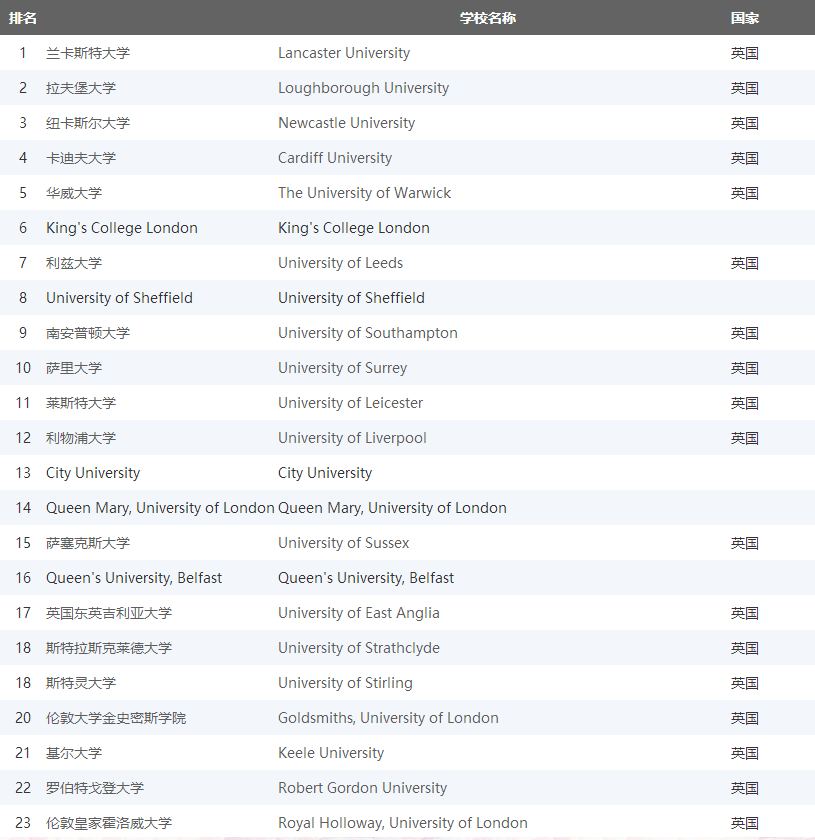Click rank number 1 beside 兰卡斯特大学
815x840 pixels.
[x=23, y=53]
